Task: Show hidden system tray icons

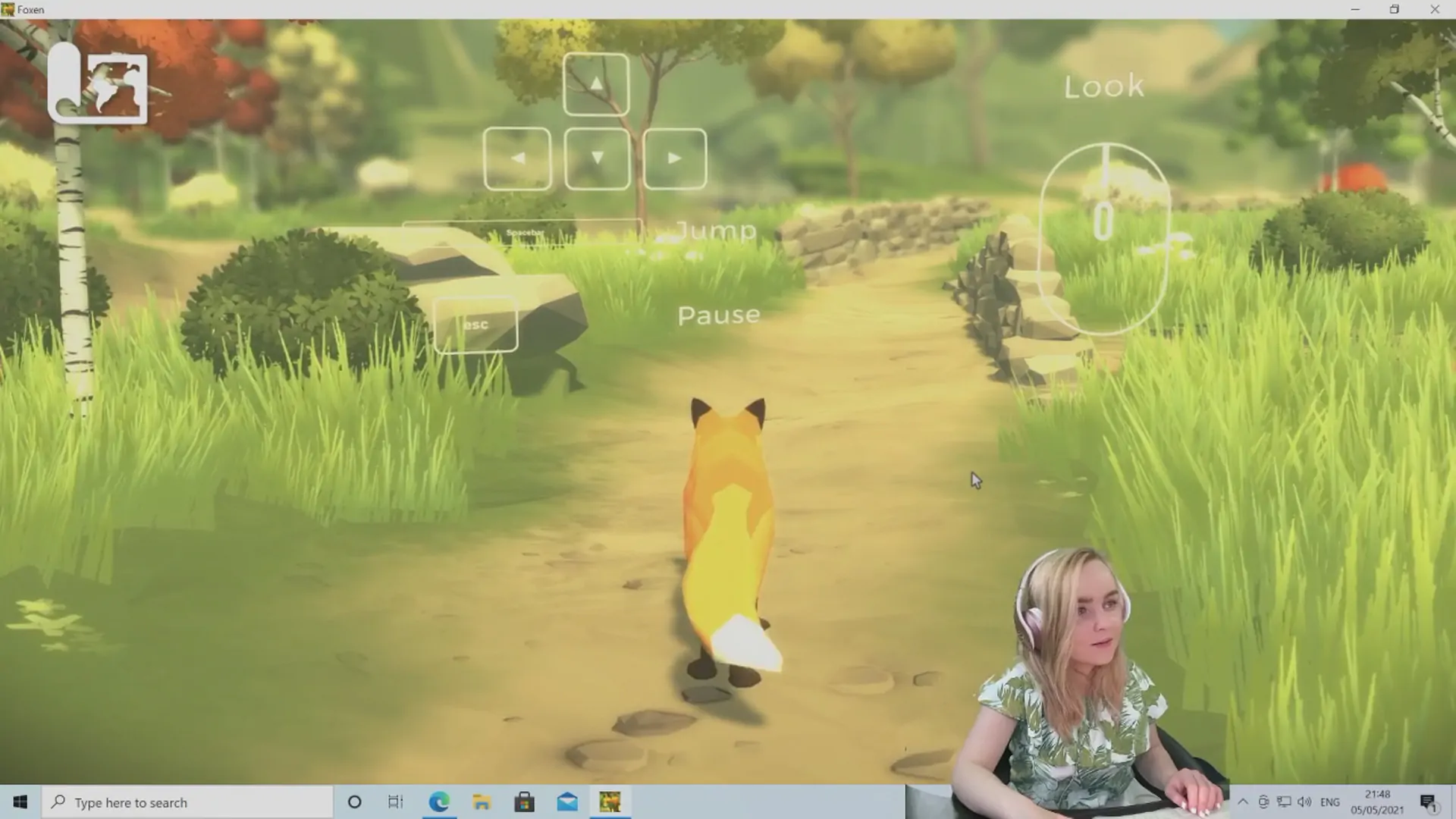Action: [x=1243, y=802]
